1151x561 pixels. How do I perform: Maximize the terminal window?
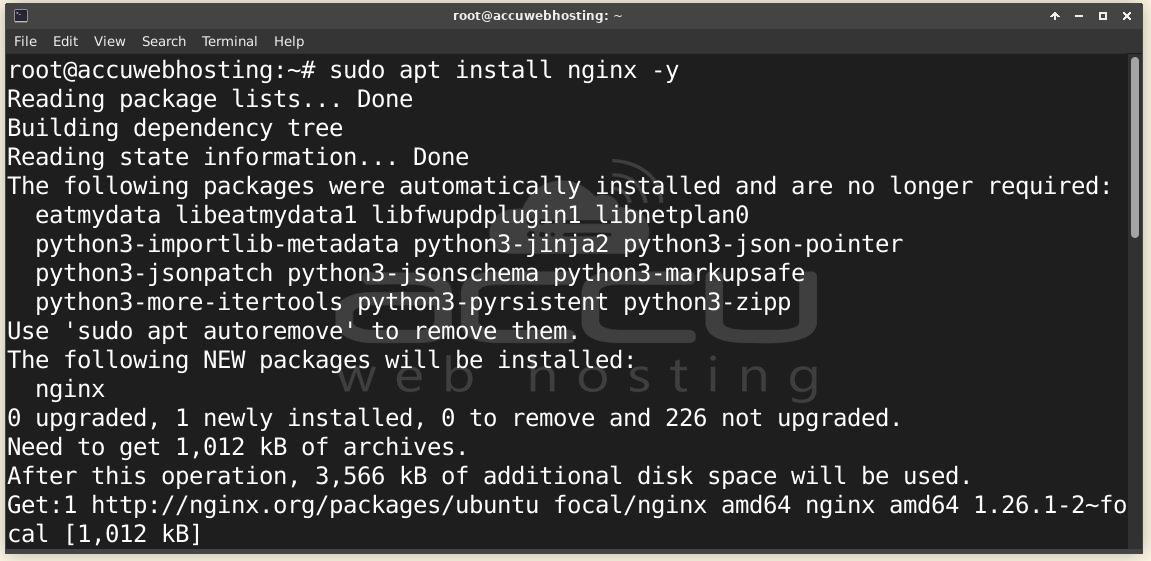click(x=1103, y=16)
